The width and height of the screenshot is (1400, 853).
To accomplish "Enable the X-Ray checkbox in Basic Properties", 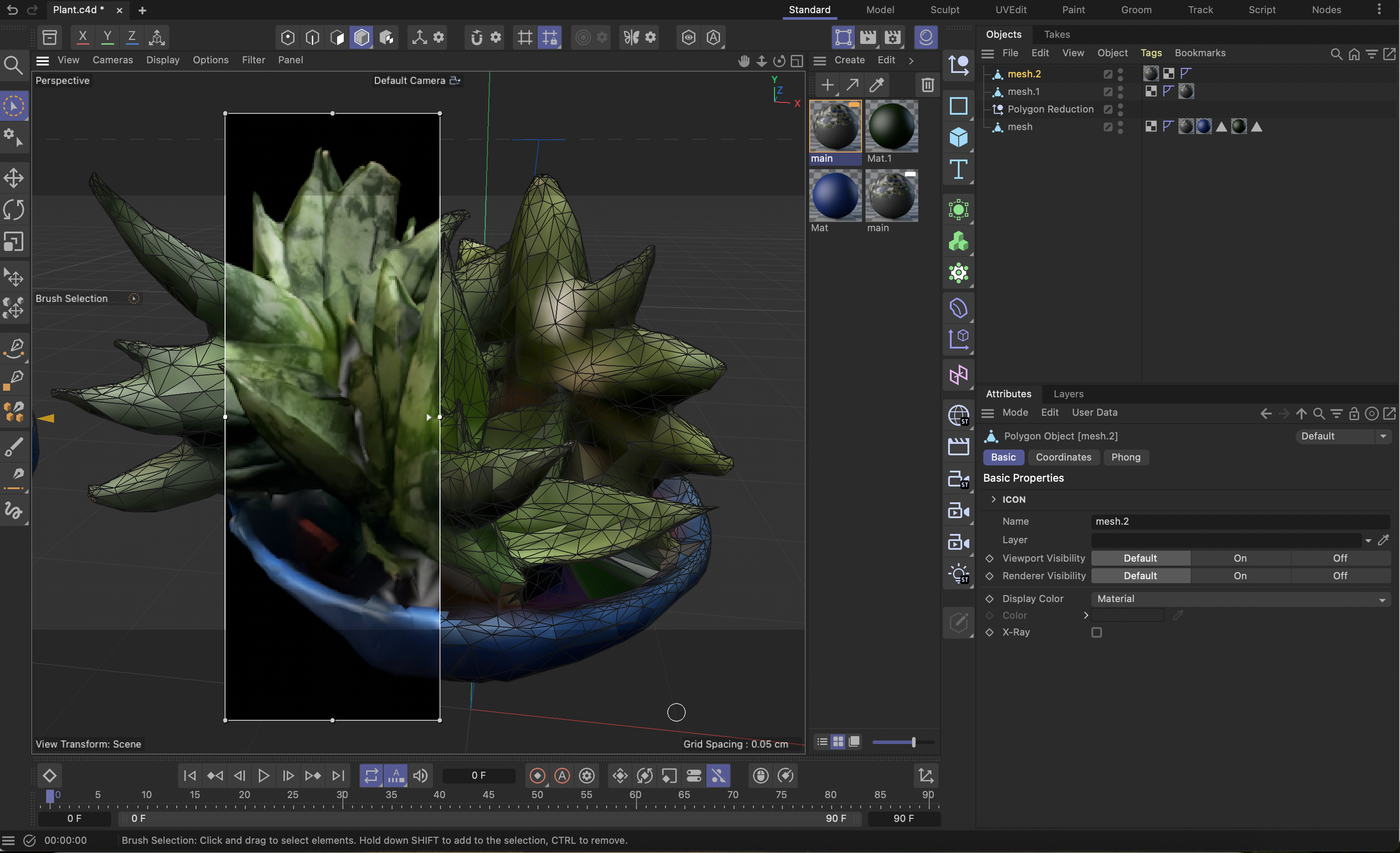I will pos(1097,632).
